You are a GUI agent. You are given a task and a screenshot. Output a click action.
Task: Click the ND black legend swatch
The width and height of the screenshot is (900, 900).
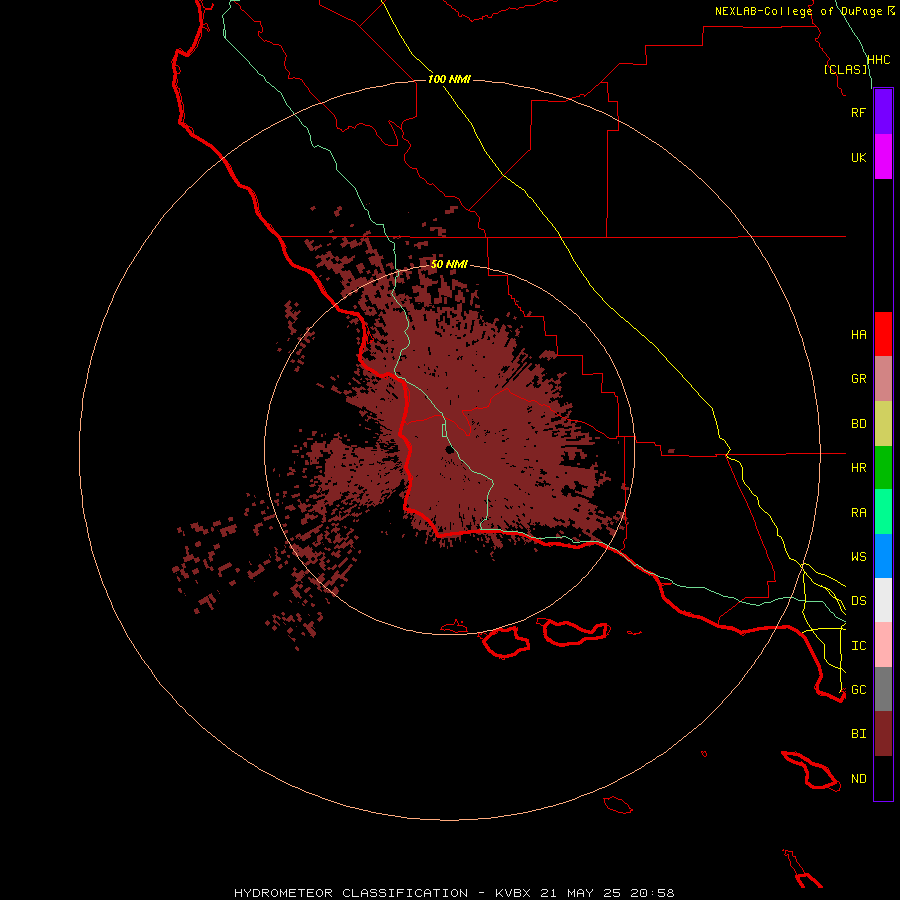click(x=883, y=778)
